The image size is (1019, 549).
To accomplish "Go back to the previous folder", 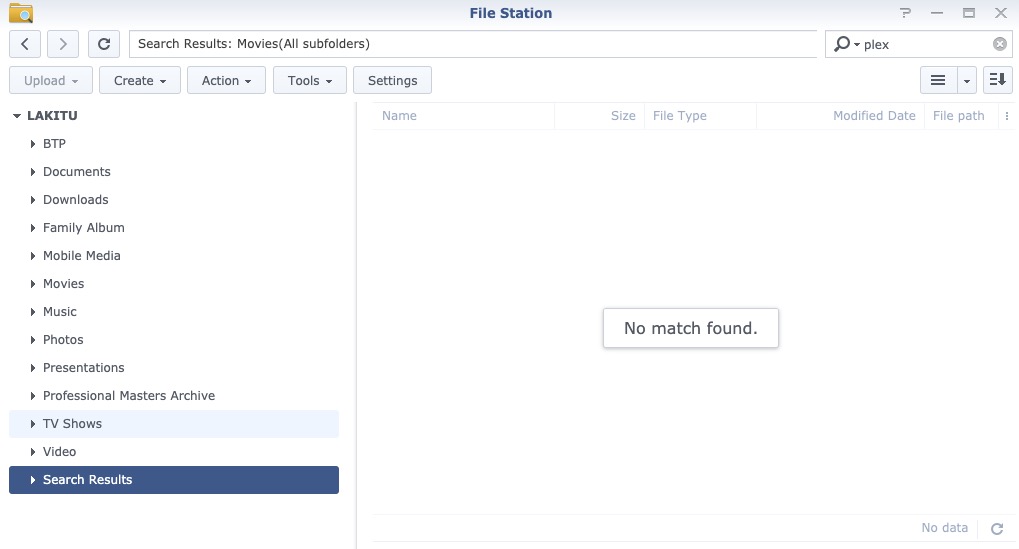I will (25, 44).
